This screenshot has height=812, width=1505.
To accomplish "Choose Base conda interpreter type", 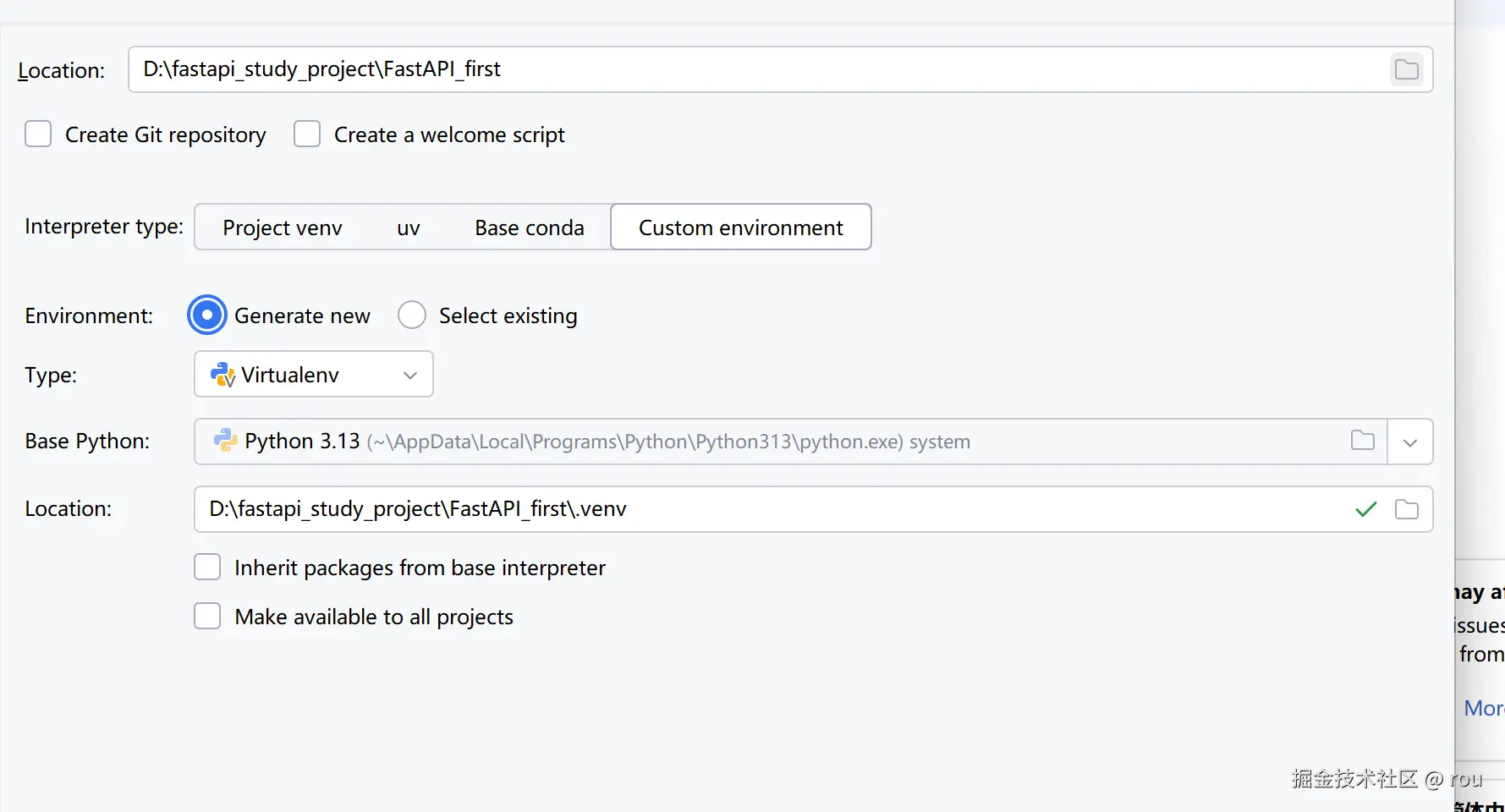I will [x=530, y=228].
